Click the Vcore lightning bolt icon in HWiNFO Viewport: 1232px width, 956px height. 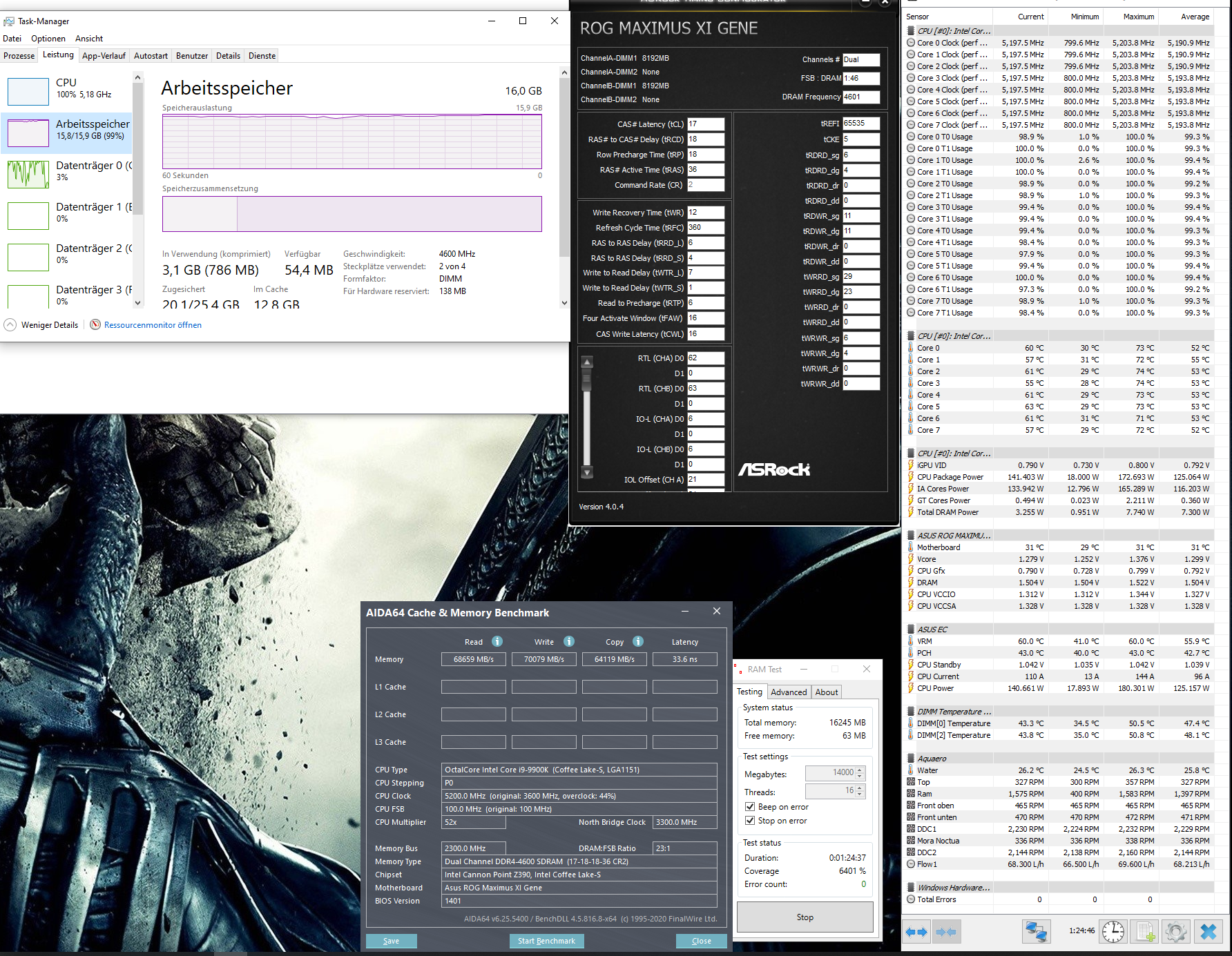click(x=911, y=559)
